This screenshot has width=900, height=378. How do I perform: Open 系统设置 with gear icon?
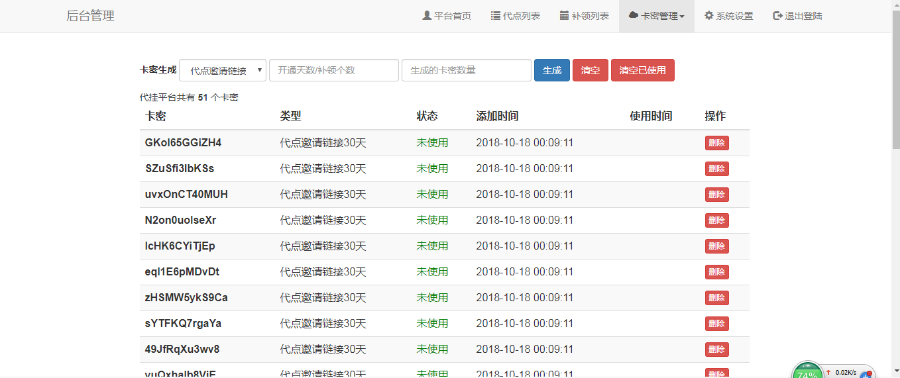click(x=729, y=16)
